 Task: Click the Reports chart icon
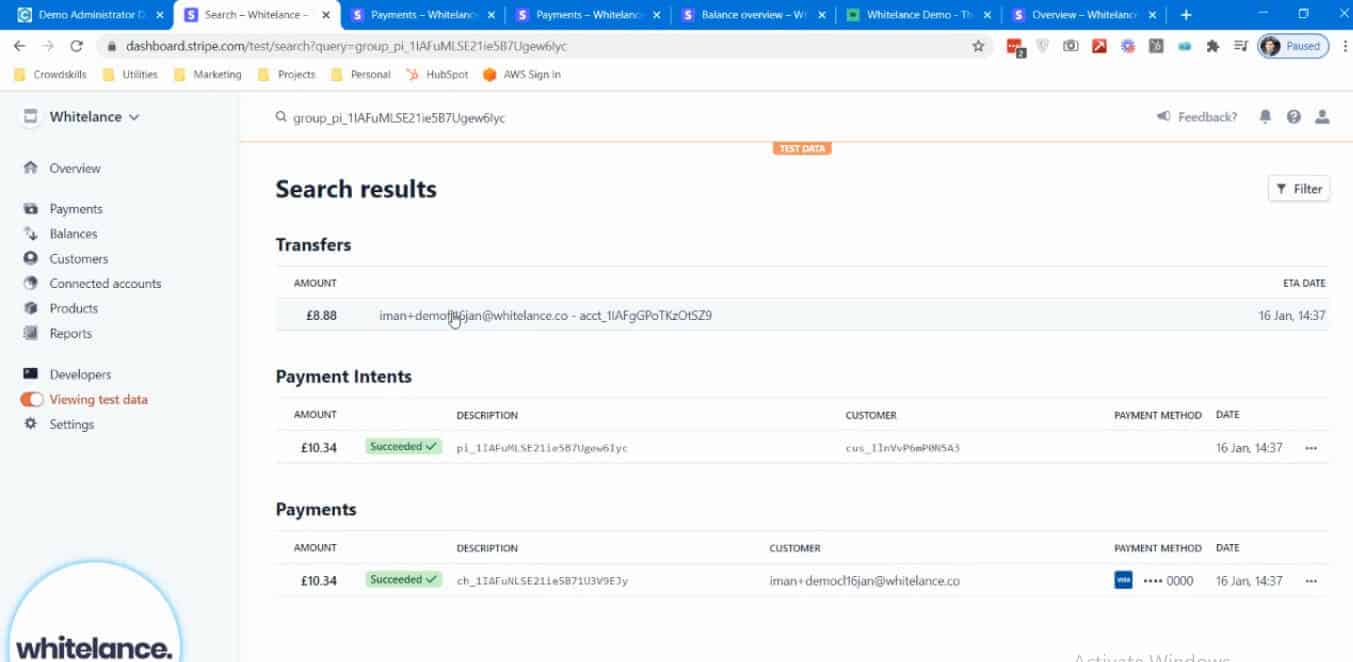30,334
